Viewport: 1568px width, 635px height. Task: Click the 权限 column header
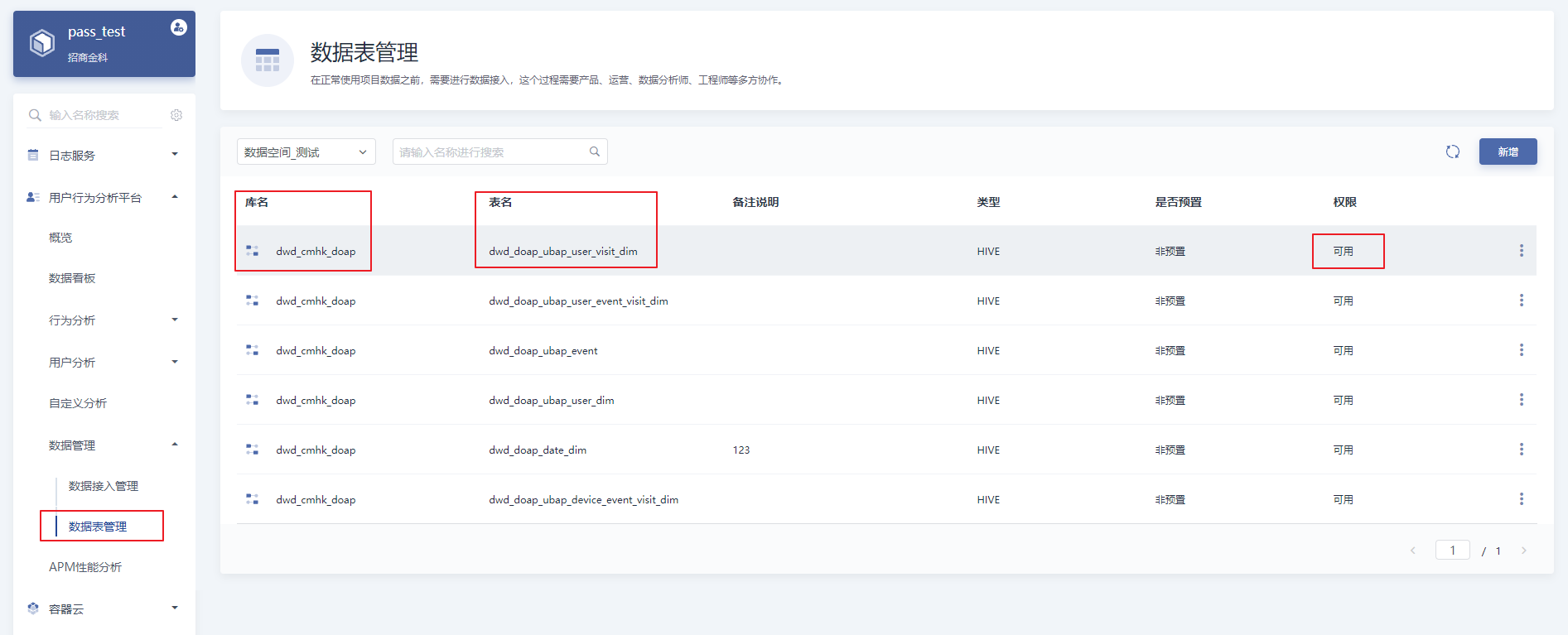click(1345, 202)
